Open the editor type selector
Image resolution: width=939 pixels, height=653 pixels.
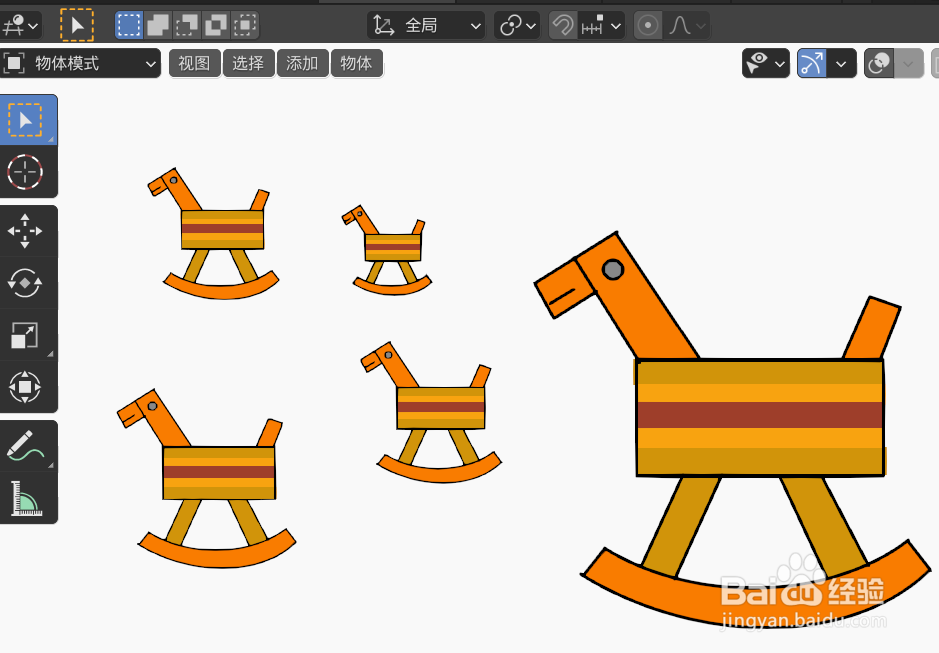pyautogui.click(x=21, y=24)
